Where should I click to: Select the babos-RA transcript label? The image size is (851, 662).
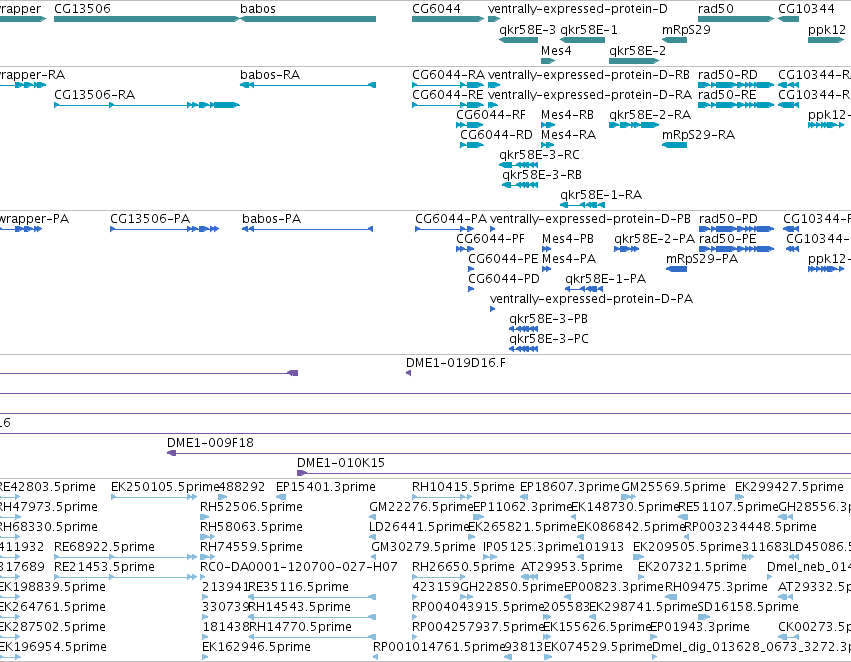270,75
